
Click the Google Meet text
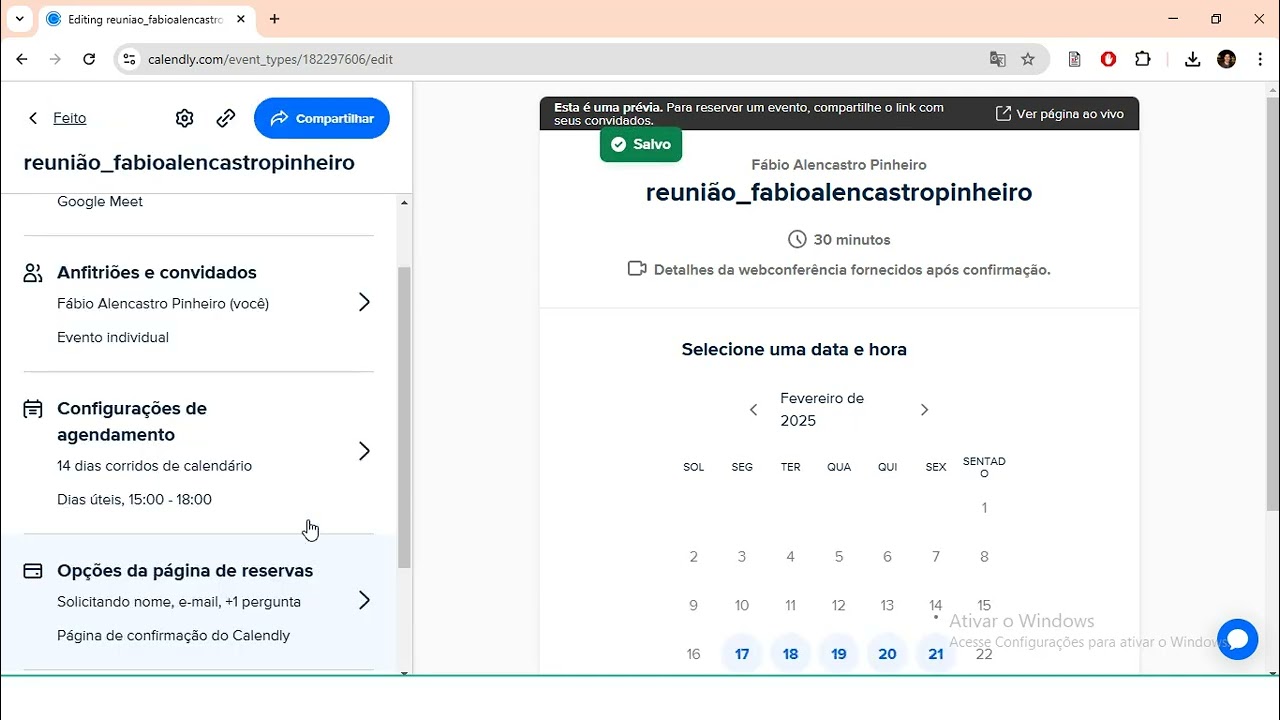100,201
